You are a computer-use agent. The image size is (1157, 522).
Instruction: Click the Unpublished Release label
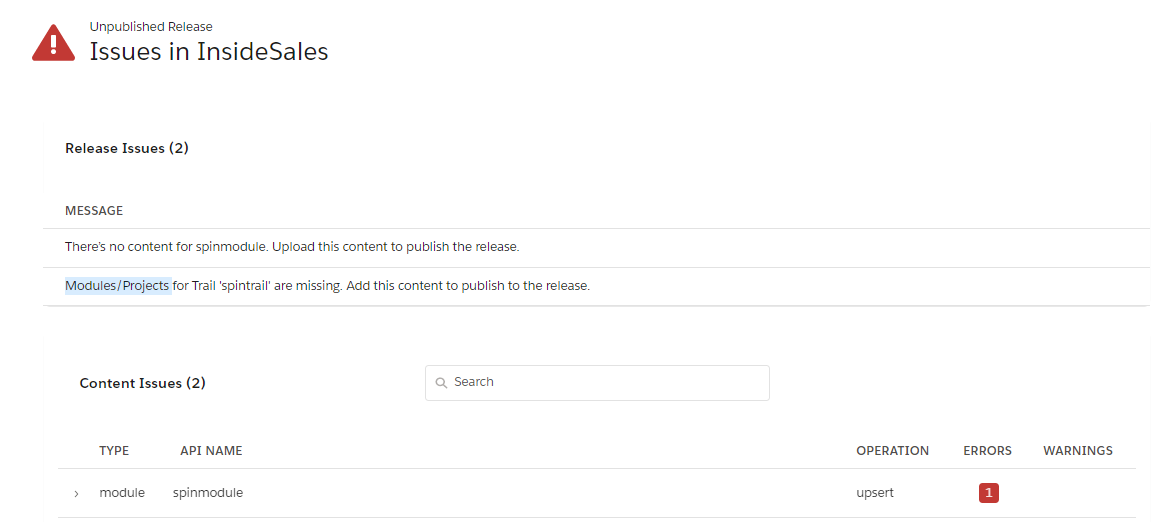point(151,27)
